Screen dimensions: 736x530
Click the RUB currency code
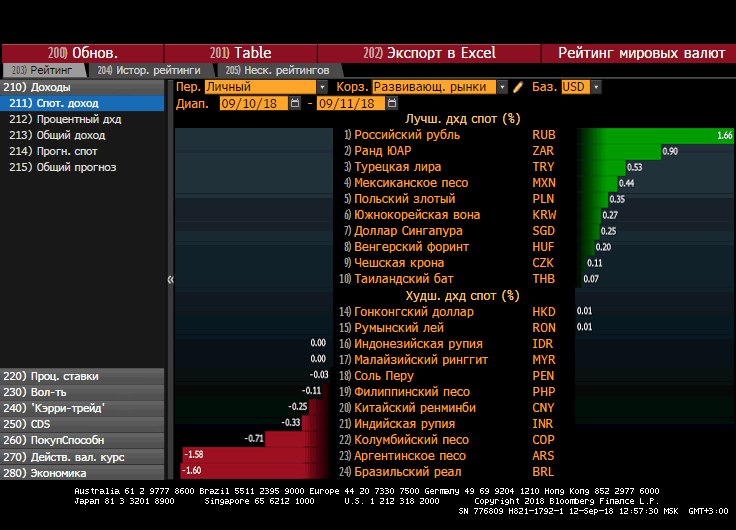pyautogui.click(x=544, y=135)
